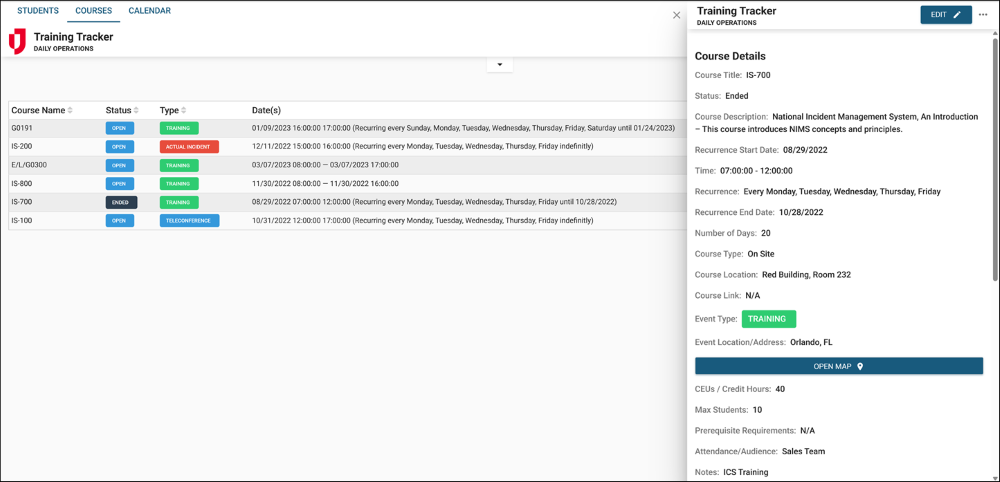Viewport: 1000px width, 482px height.
Task: Select the E/L/G0300 course row
Action: coord(29,165)
